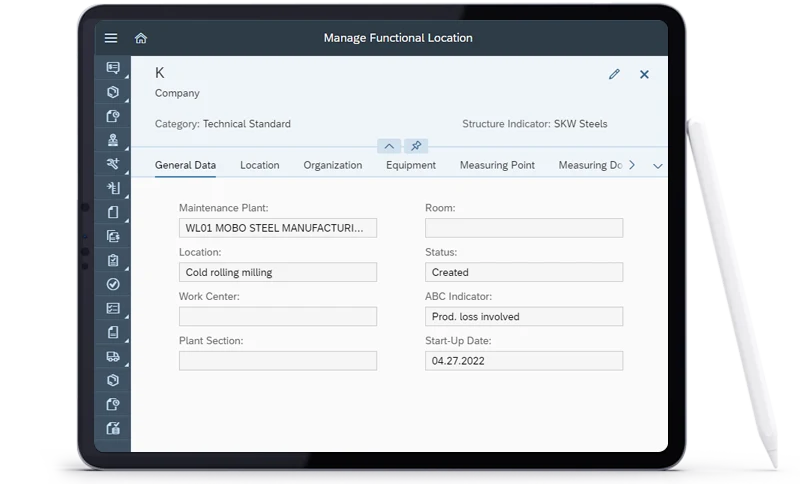Click the Maintenance Plant: label
The width and height of the screenshot is (800, 484).
click(223, 208)
